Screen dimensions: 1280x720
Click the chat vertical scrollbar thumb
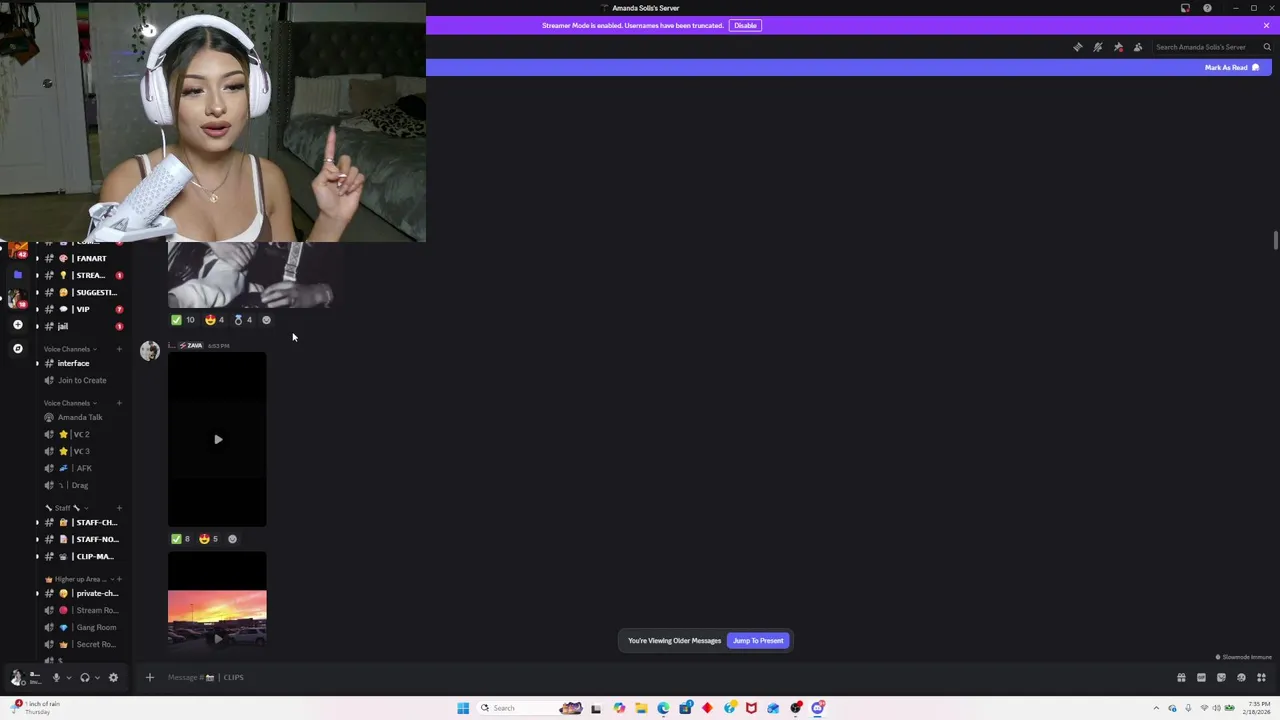(x=1275, y=241)
